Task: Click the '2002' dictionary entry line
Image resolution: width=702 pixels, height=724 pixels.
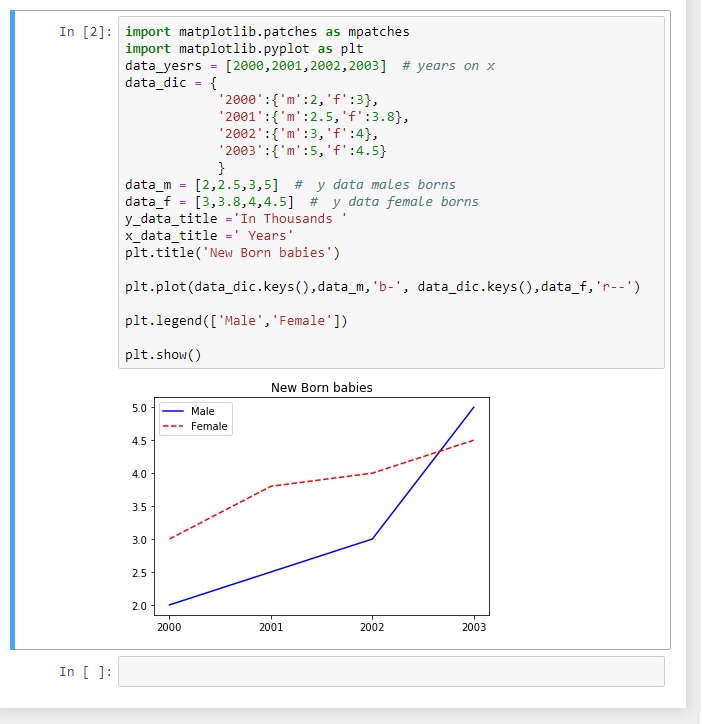Action: point(298,134)
